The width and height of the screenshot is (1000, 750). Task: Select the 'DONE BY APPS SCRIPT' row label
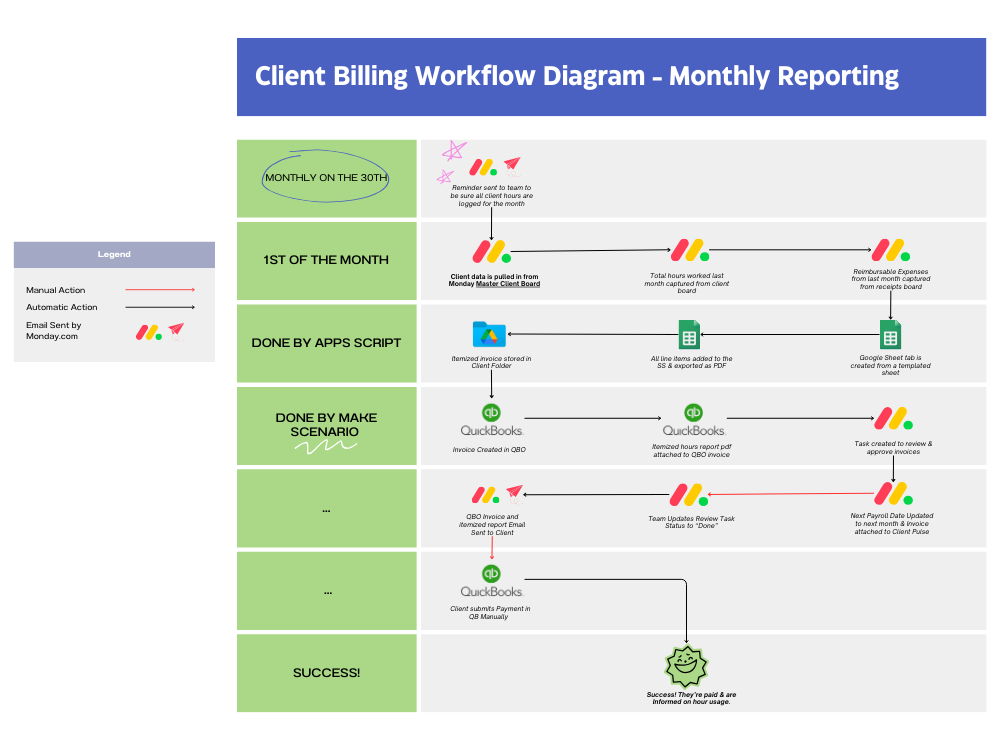click(x=326, y=342)
